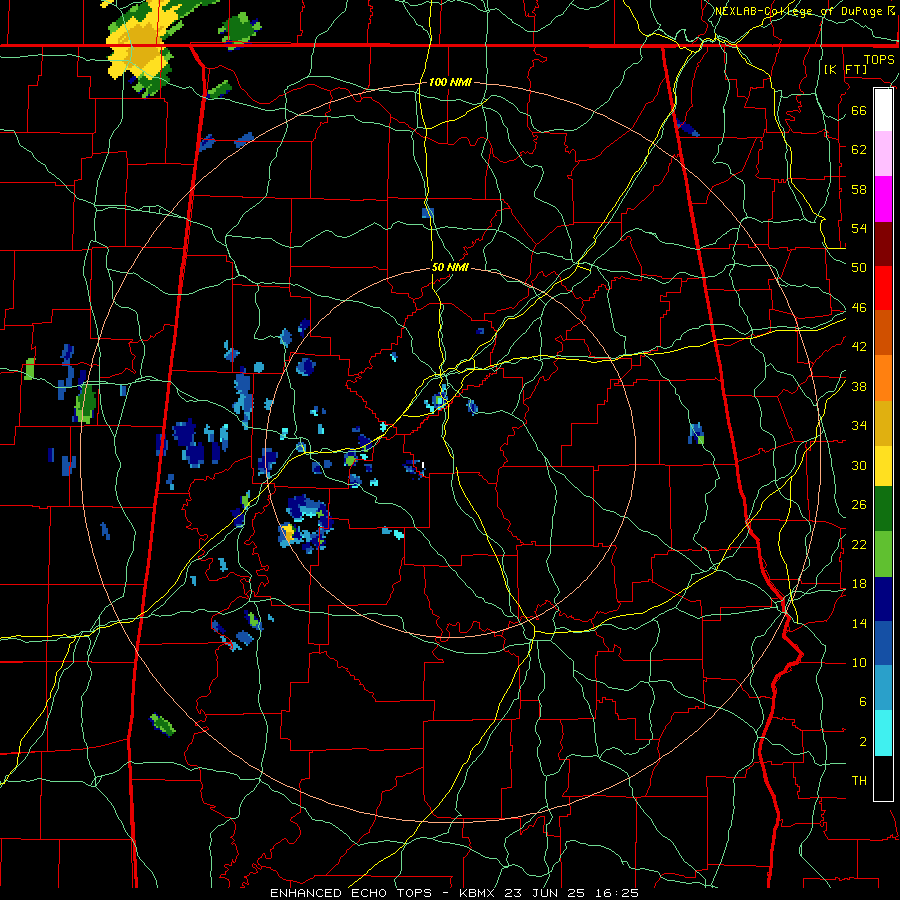Click the TH threshold label
The height and width of the screenshot is (900, 900).
[x=859, y=781]
